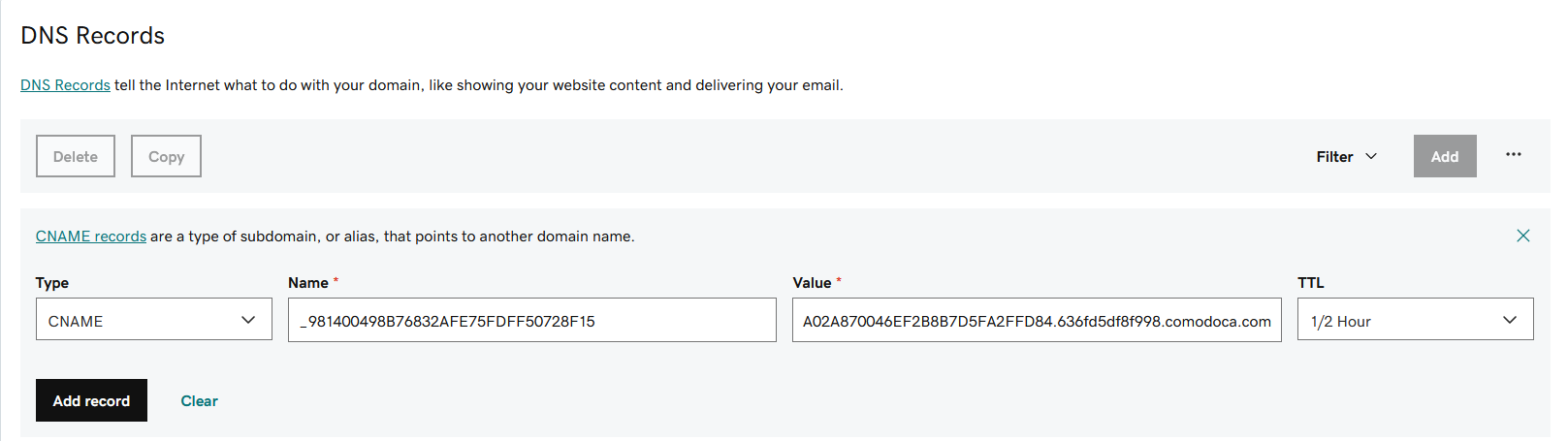Image resolution: width=1568 pixels, height=441 pixels.
Task: Open the Filter menu
Action: pos(1335,156)
